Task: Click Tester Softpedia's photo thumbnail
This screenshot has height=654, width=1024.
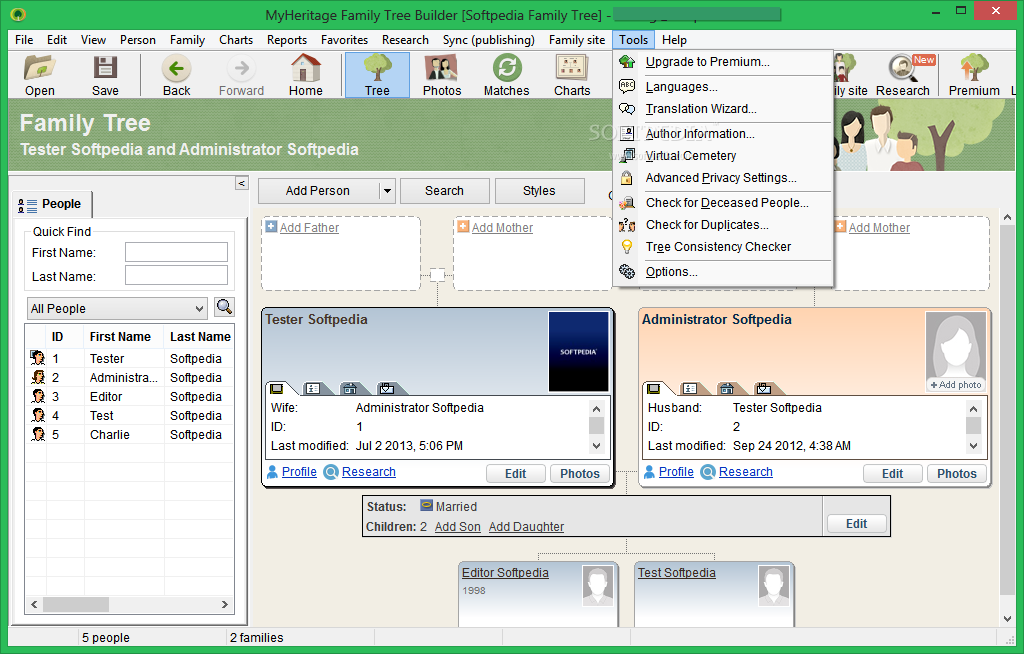Action: 578,351
